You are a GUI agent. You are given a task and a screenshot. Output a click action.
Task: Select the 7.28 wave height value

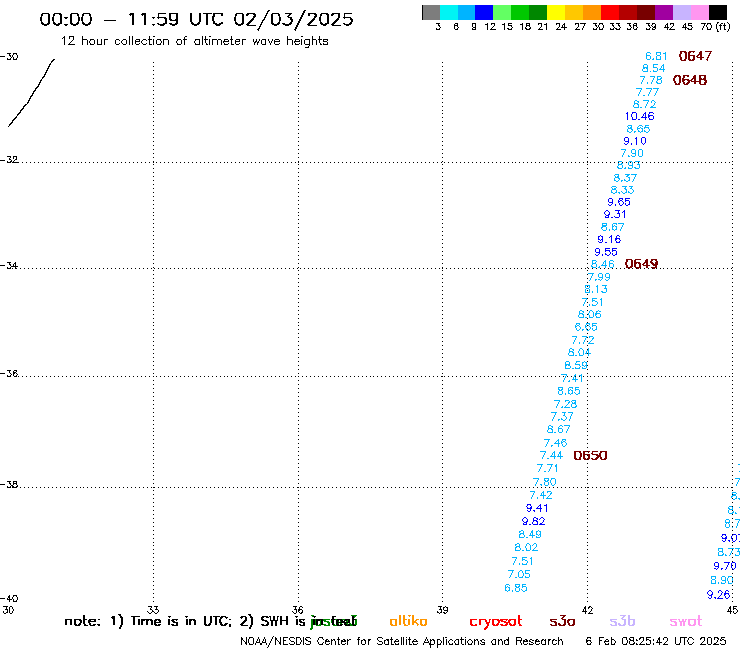pyautogui.click(x=565, y=404)
